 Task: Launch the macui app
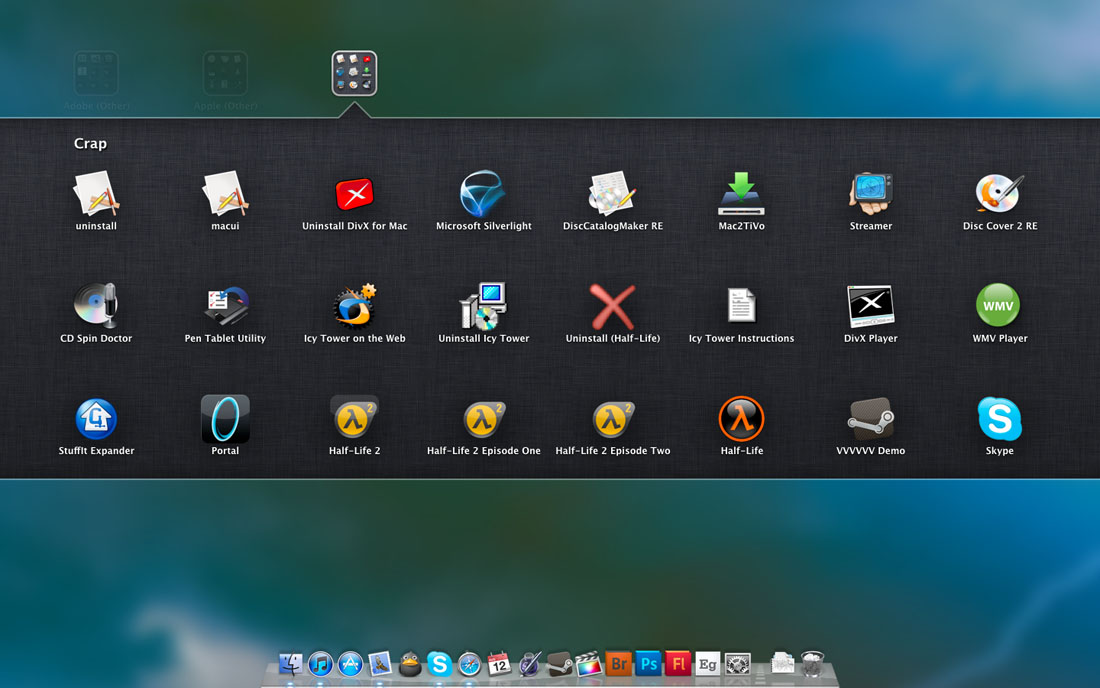[225, 194]
